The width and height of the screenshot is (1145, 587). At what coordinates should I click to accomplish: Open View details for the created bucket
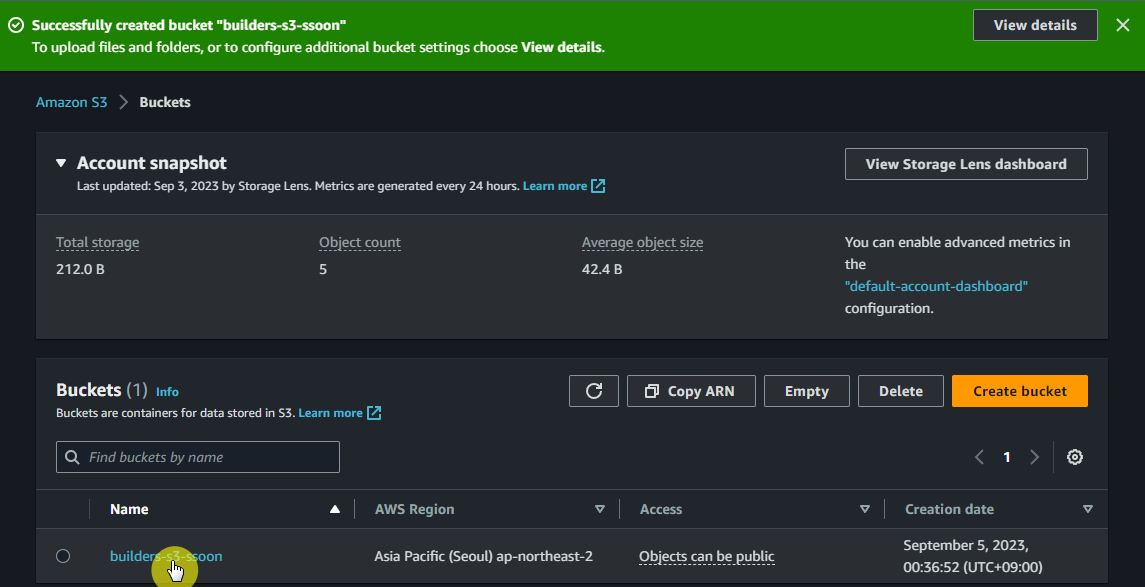[x=1035, y=25]
